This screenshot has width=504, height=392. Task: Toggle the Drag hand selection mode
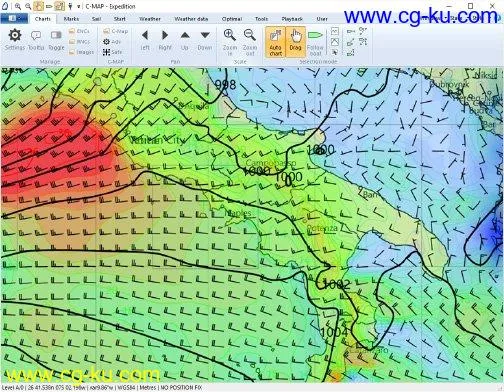[295, 42]
